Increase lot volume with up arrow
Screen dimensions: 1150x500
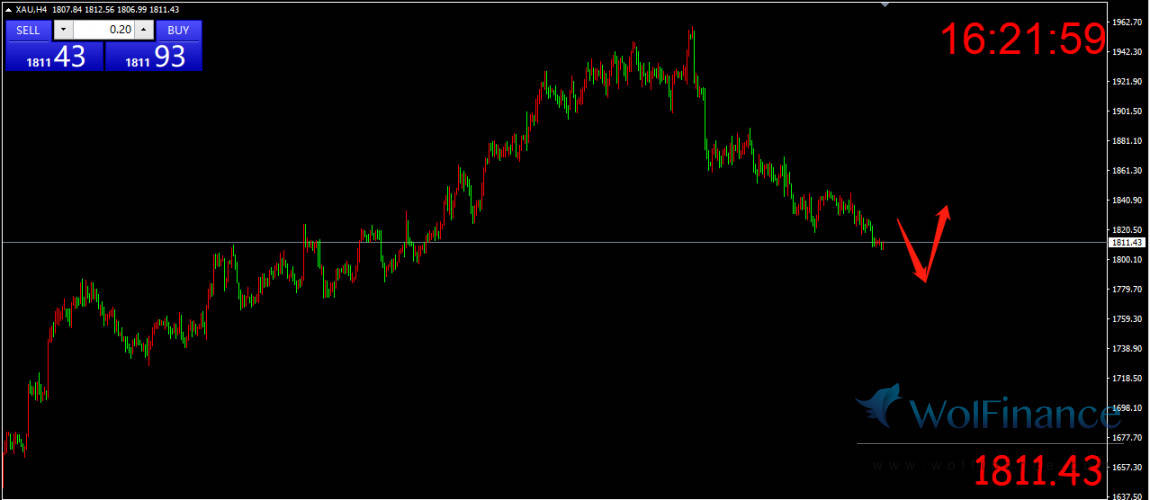click(143, 30)
